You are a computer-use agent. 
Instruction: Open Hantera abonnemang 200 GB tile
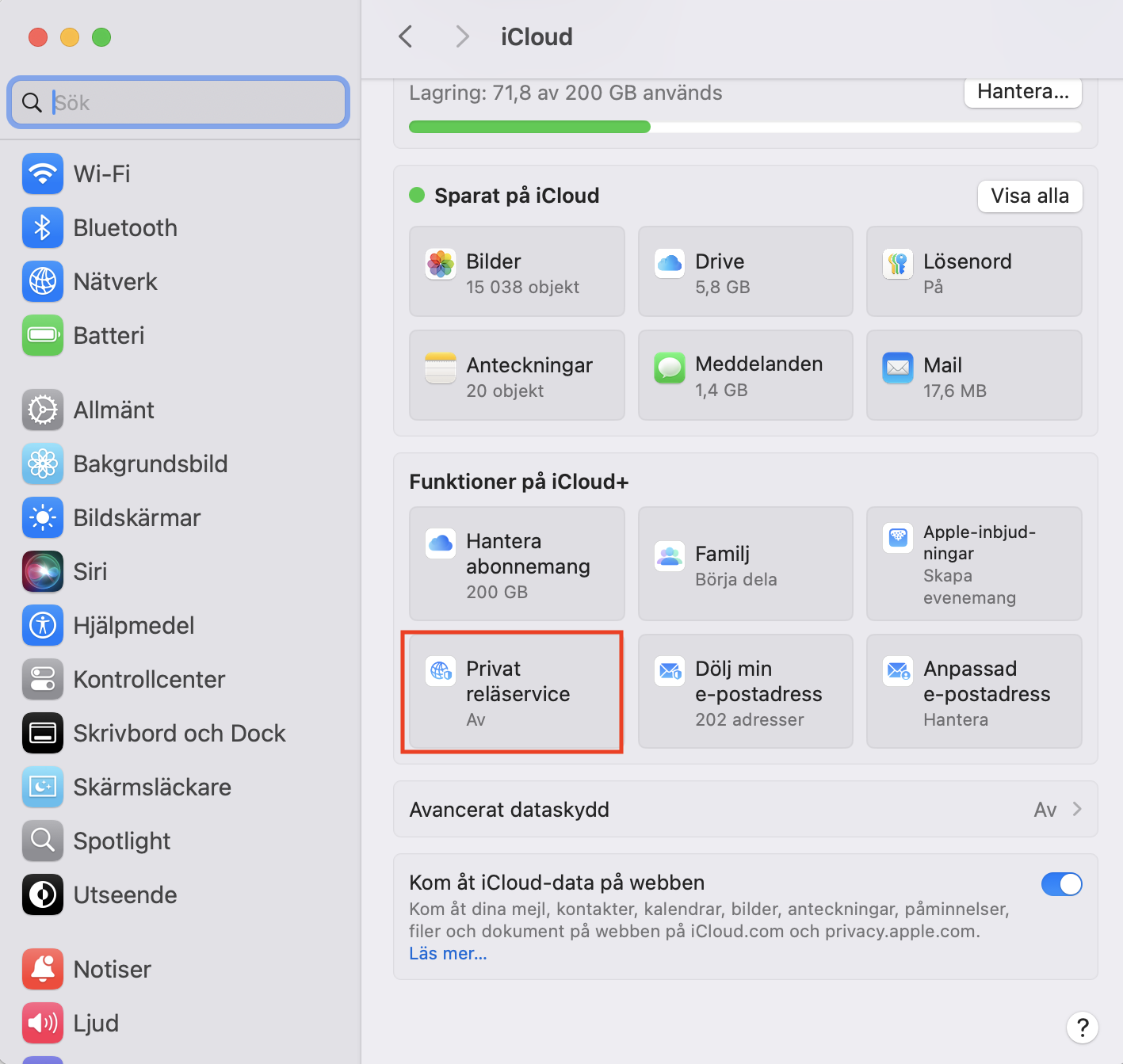pyautogui.click(x=517, y=563)
